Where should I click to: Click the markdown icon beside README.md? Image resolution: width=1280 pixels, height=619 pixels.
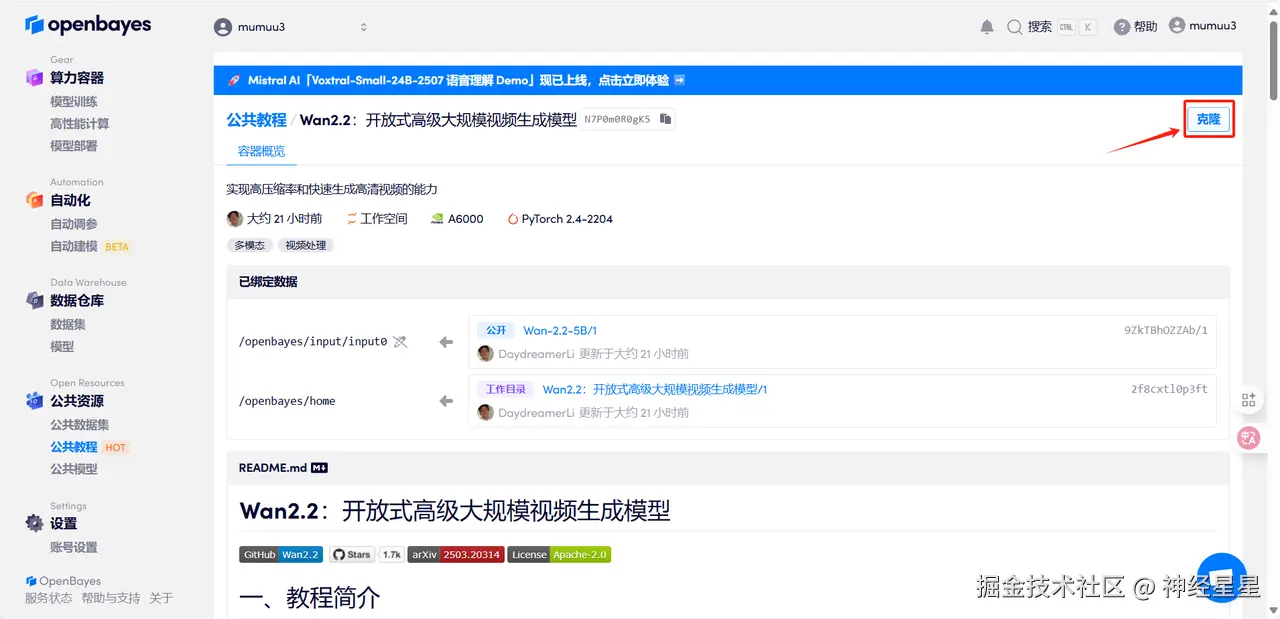pos(320,467)
